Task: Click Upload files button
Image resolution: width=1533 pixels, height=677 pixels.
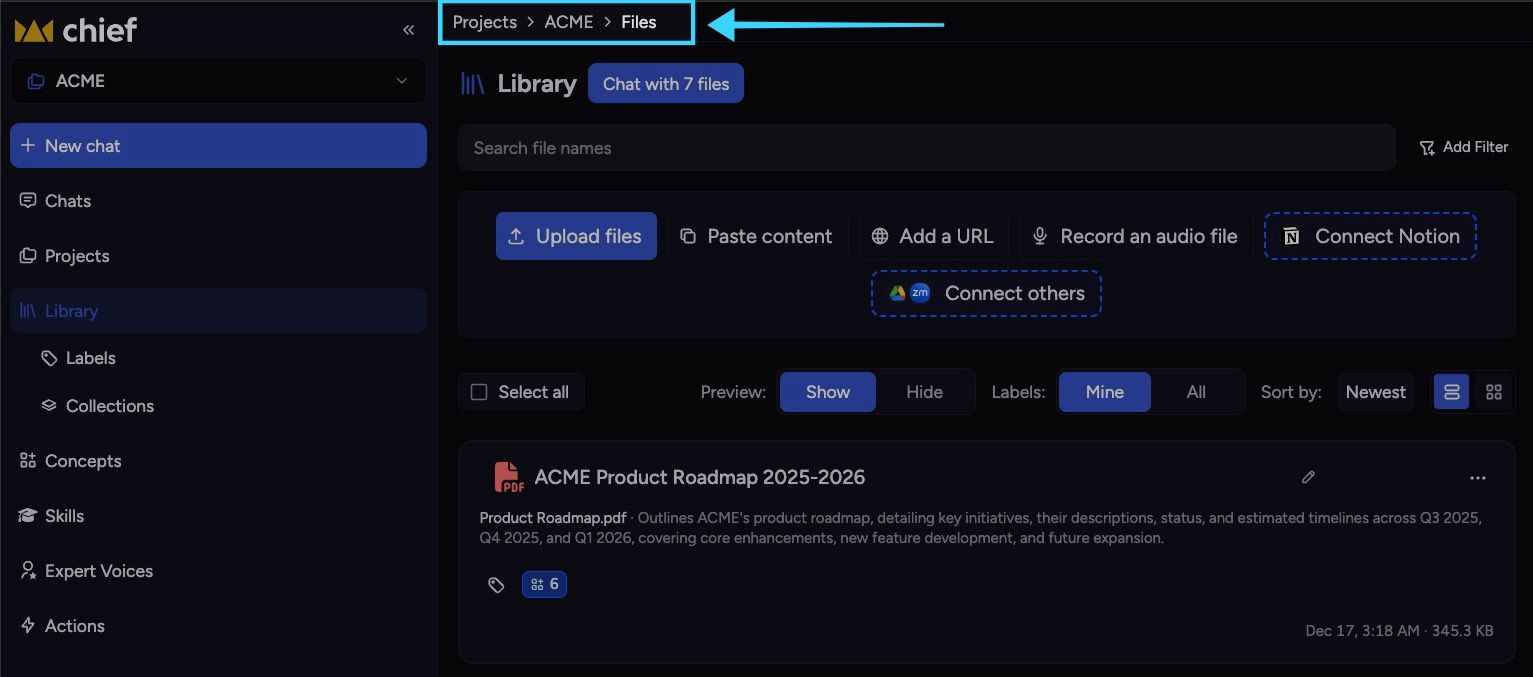Action: pos(576,236)
